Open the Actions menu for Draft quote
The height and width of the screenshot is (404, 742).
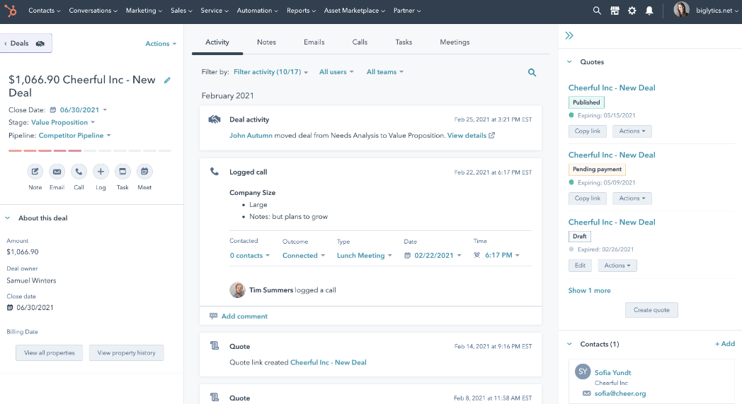pos(617,265)
